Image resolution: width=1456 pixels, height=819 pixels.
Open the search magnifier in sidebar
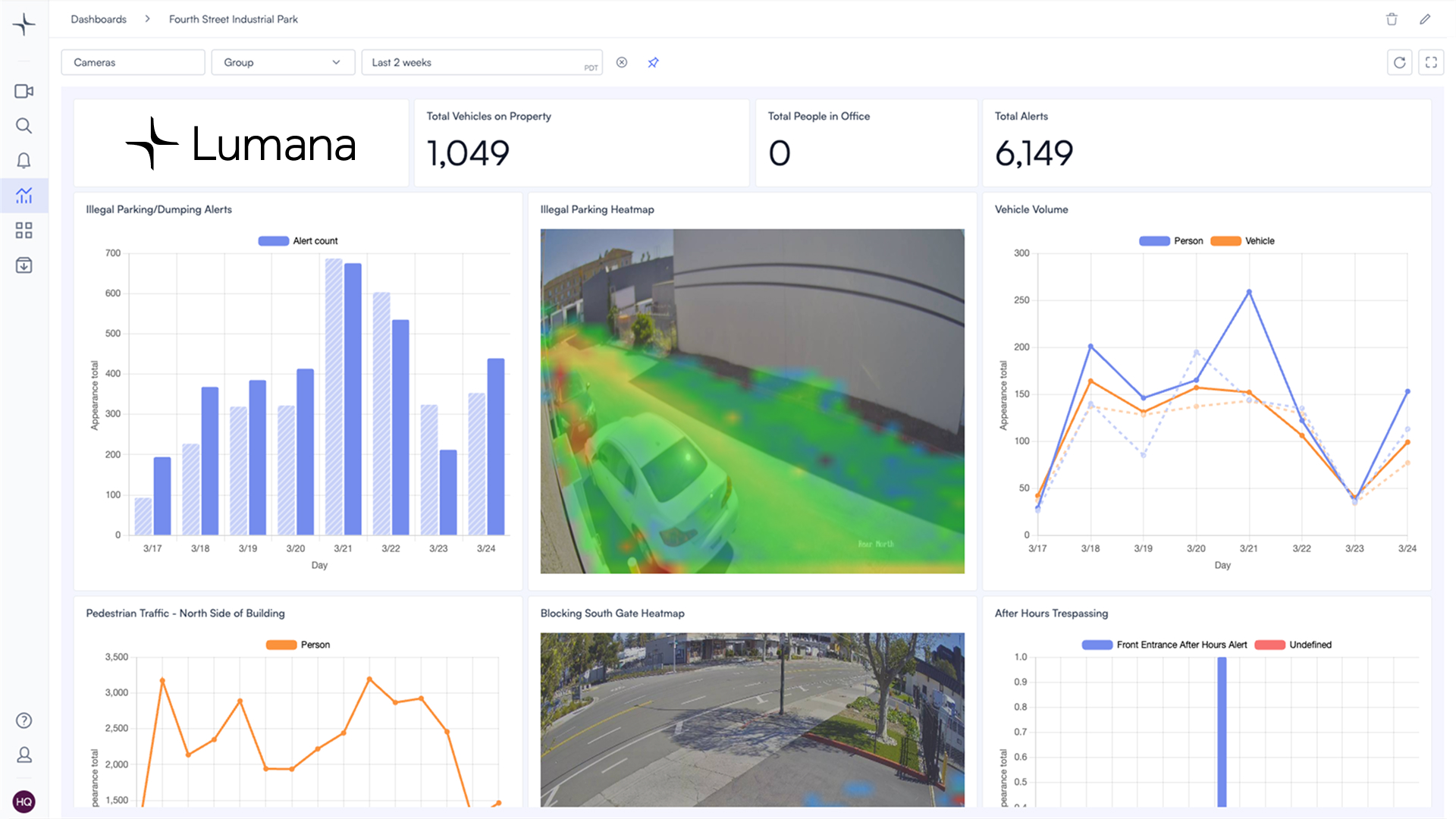(x=24, y=126)
